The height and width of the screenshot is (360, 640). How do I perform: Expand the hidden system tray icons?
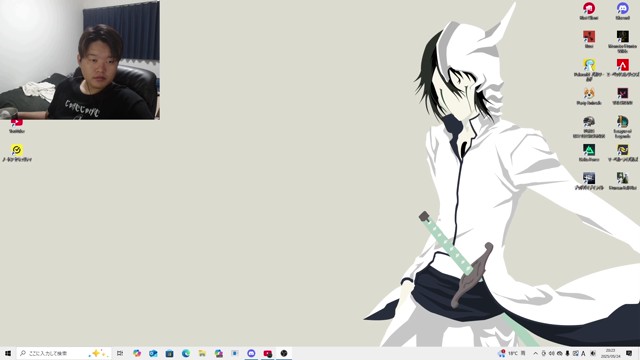[536, 353]
